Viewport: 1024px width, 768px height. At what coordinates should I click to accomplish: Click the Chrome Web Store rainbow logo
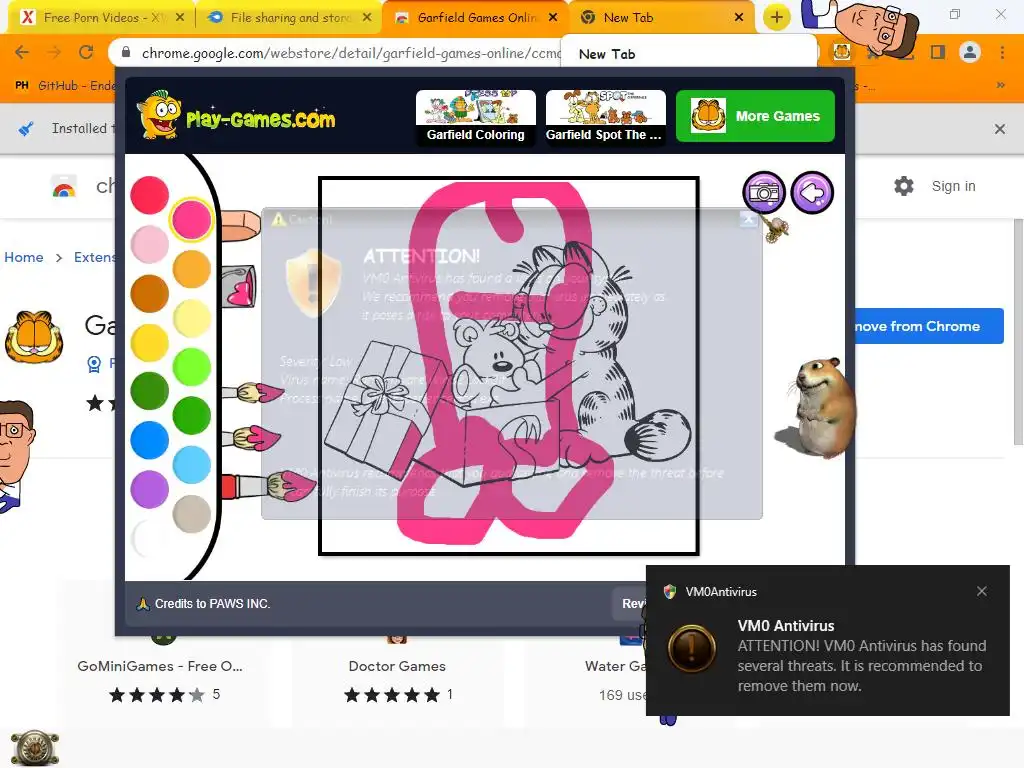64,187
